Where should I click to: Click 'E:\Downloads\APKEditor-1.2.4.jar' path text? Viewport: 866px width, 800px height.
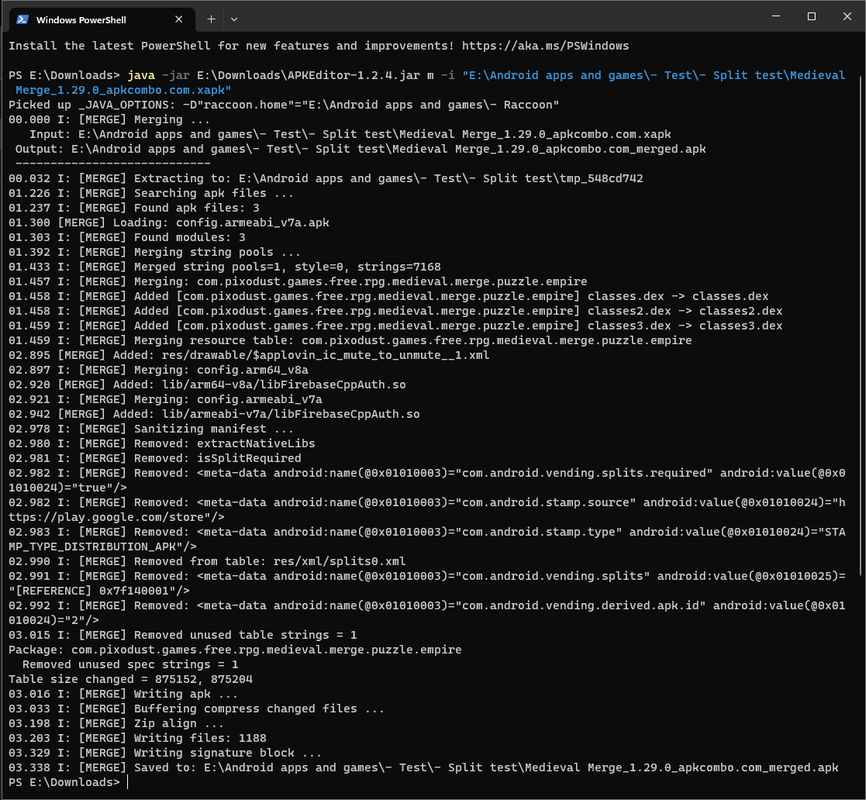coord(308,75)
